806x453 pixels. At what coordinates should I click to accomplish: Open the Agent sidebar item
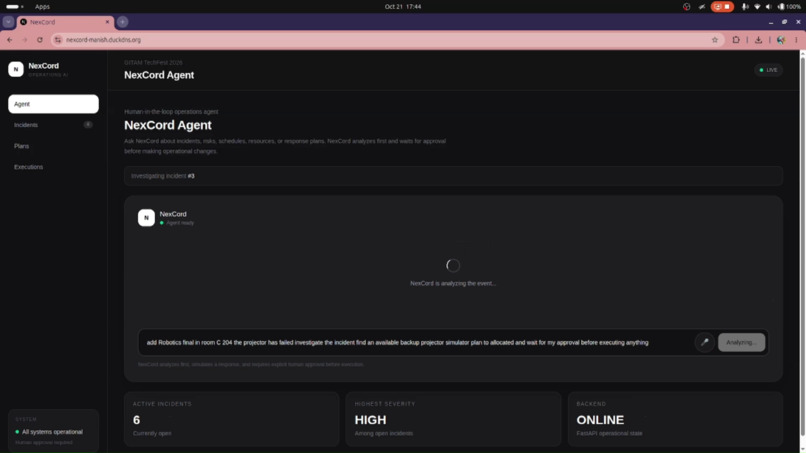point(53,104)
